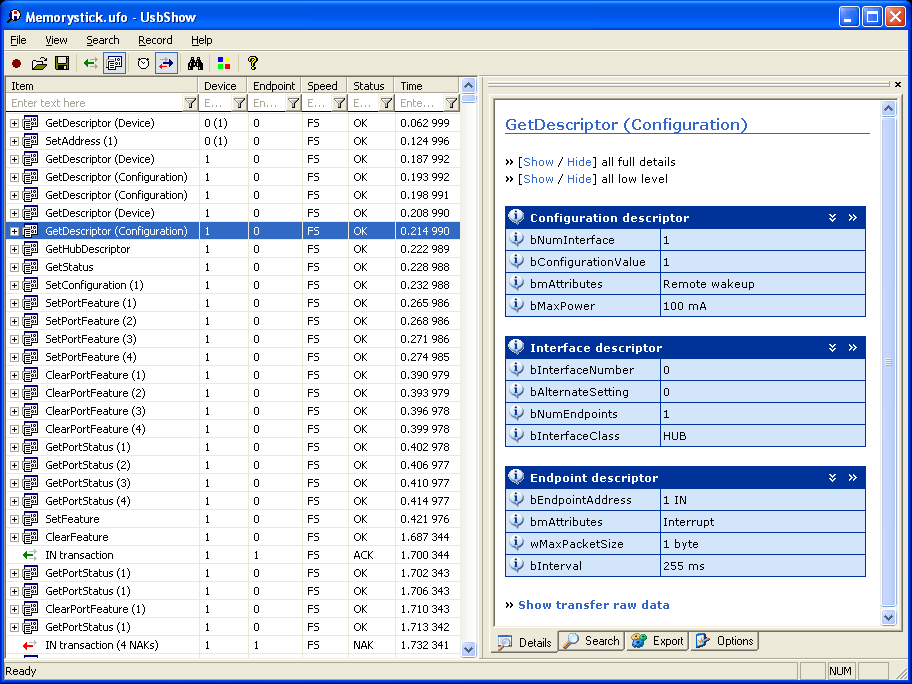This screenshot has height=684, width=912.
Task: Click the save floppy disk icon
Action: pos(62,63)
